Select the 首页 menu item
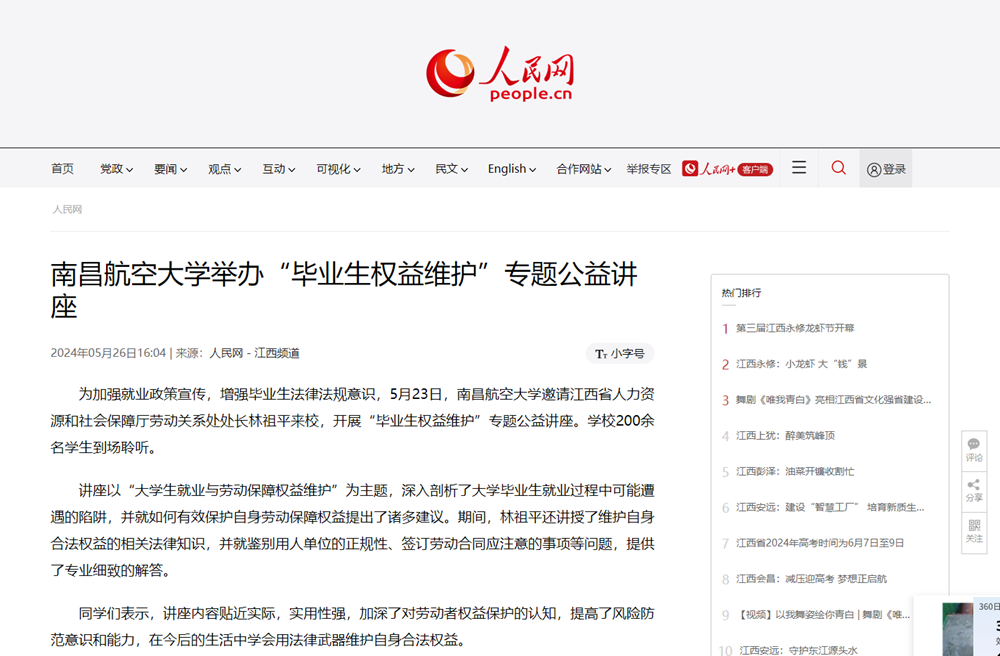The width and height of the screenshot is (1000, 656). coord(62,168)
